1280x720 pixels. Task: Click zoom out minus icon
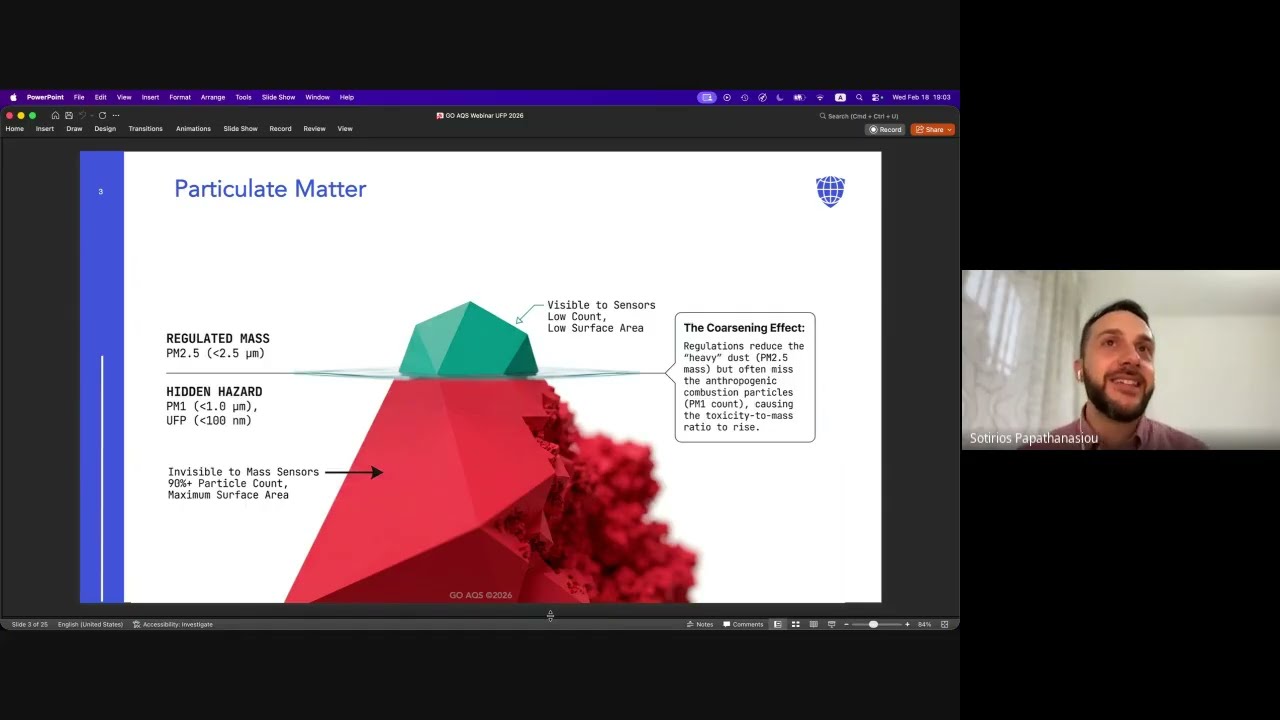coord(846,624)
